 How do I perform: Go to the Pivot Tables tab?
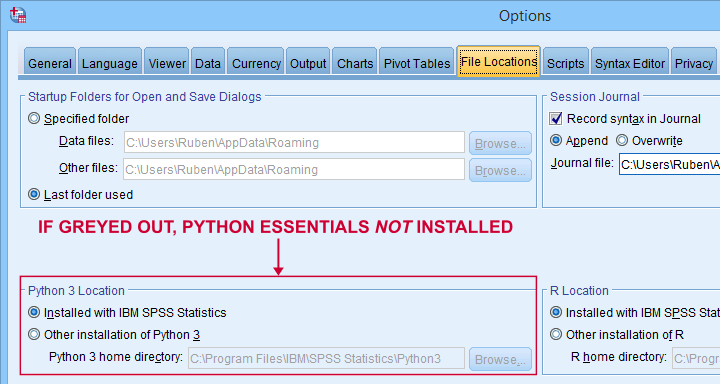tap(417, 61)
